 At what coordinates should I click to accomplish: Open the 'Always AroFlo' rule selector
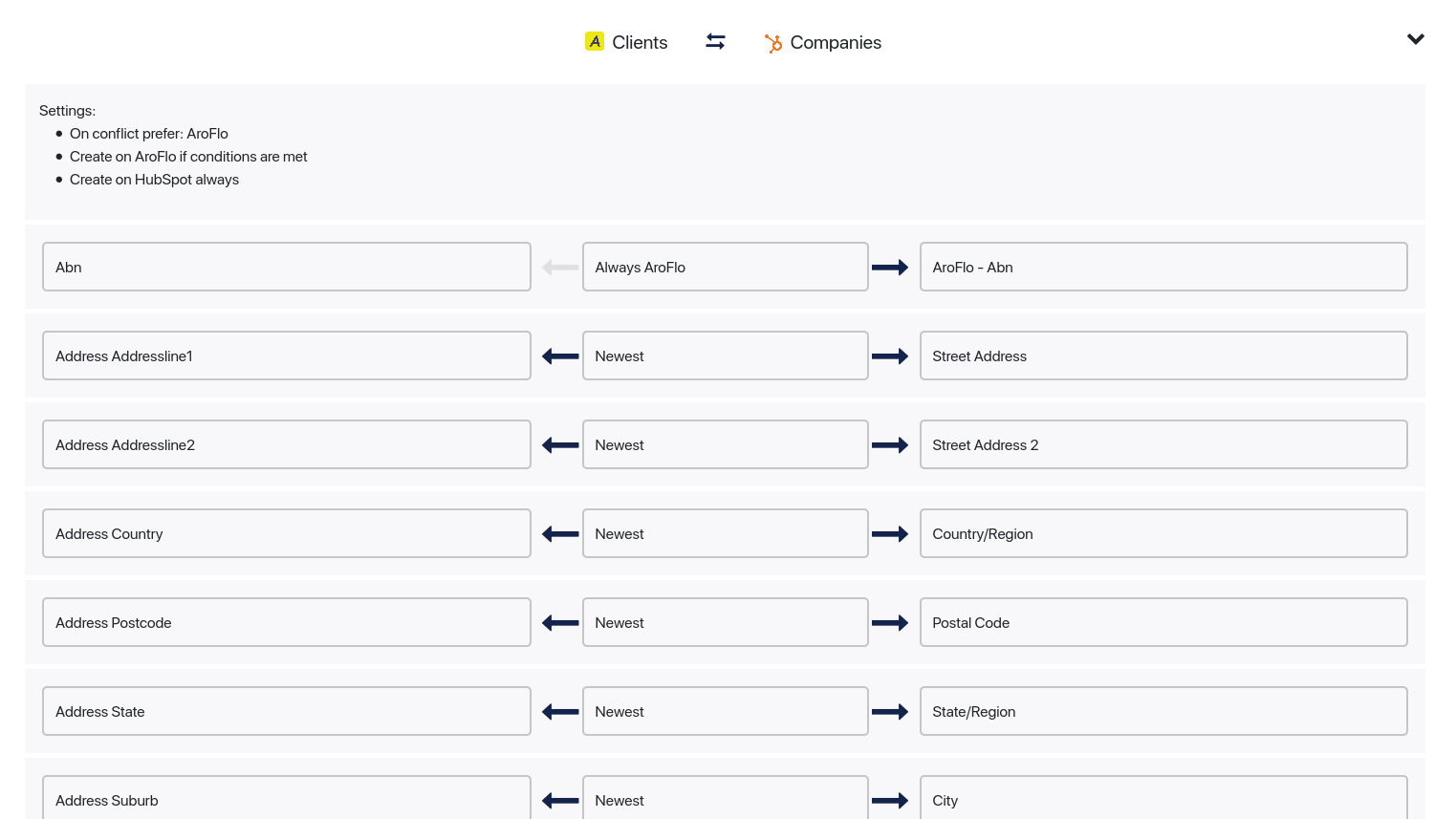(x=725, y=267)
